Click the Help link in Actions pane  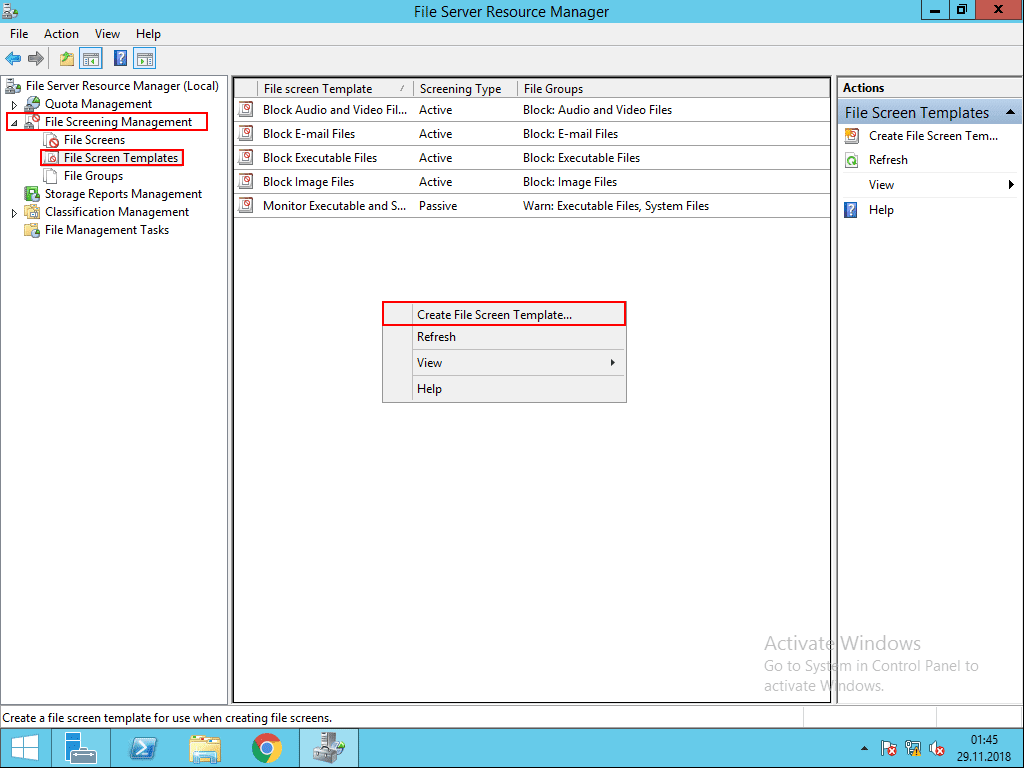[x=882, y=209]
